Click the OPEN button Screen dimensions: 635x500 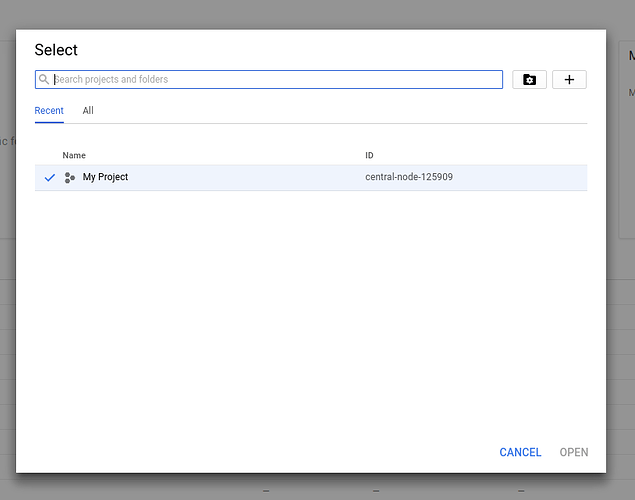point(574,452)
